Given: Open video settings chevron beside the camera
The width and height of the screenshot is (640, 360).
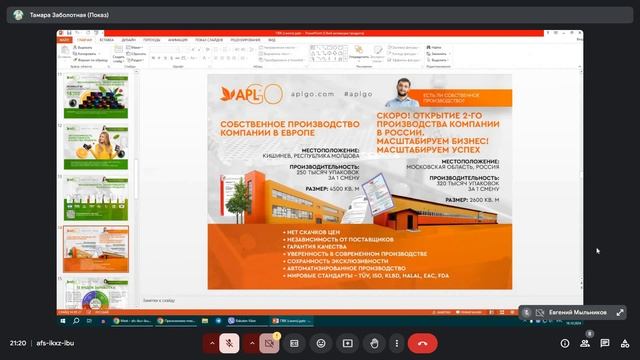Looking at the screenshot, I should coord(252,343).
